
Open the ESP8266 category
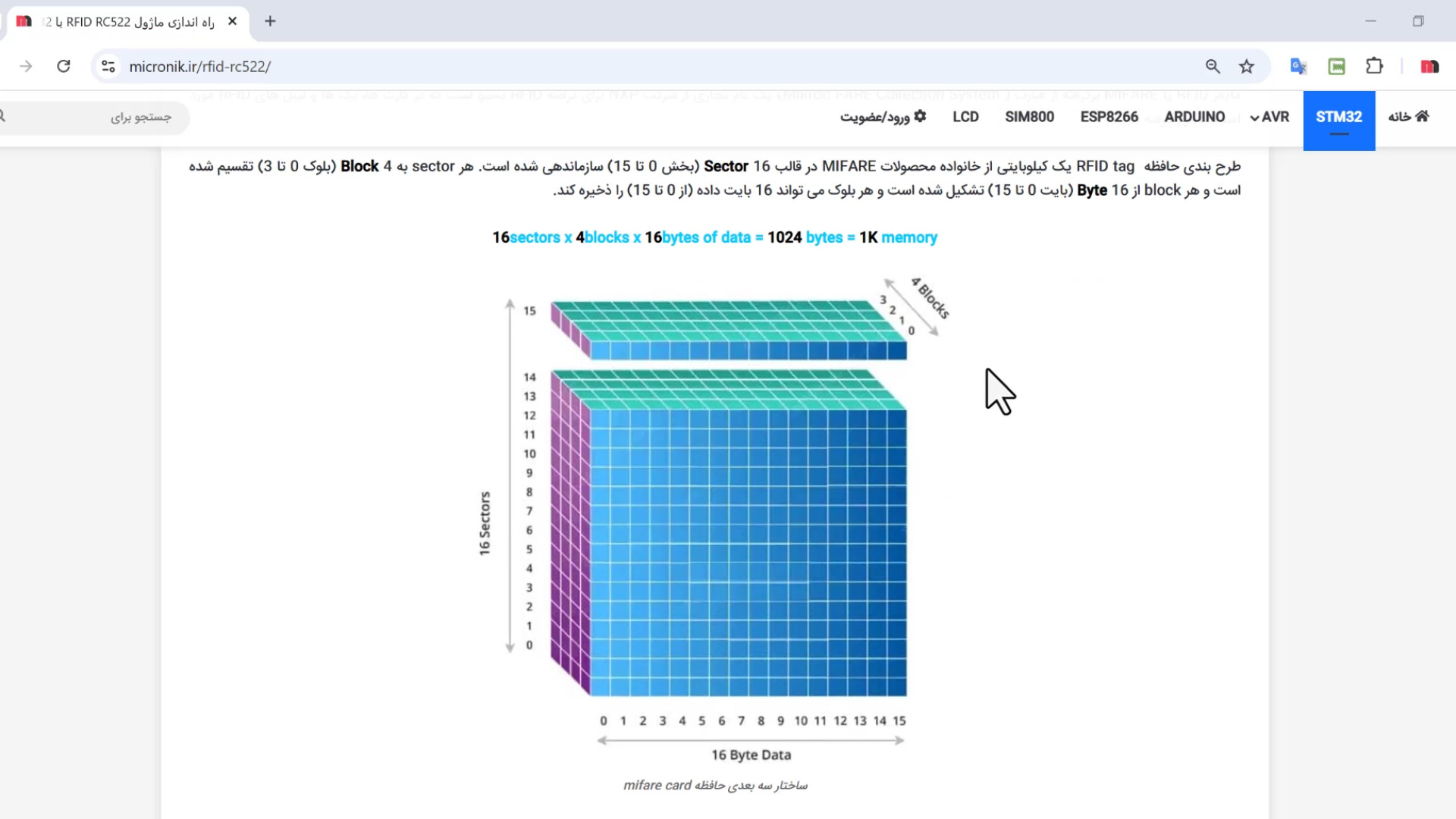click(x=1109, y=117)
